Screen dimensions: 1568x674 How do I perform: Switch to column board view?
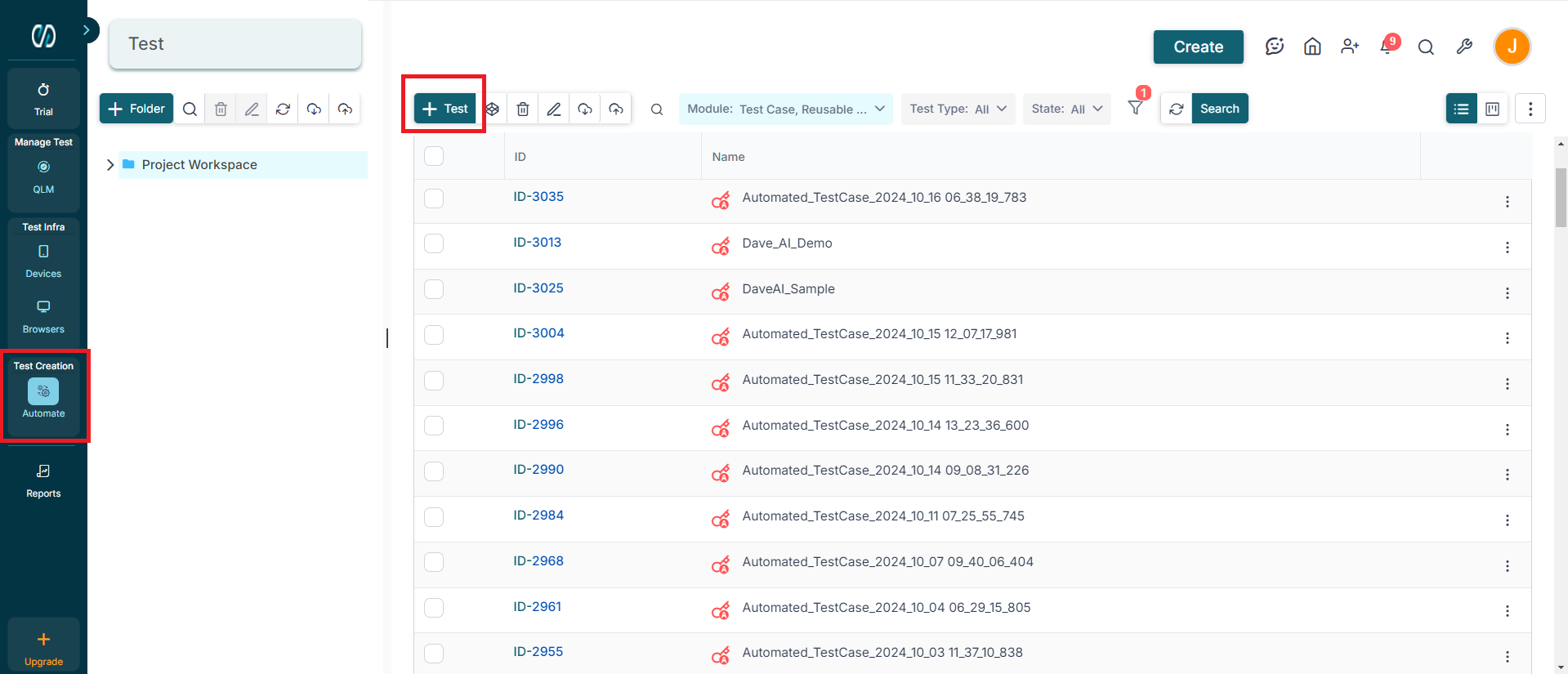[x=1493, y=109]
